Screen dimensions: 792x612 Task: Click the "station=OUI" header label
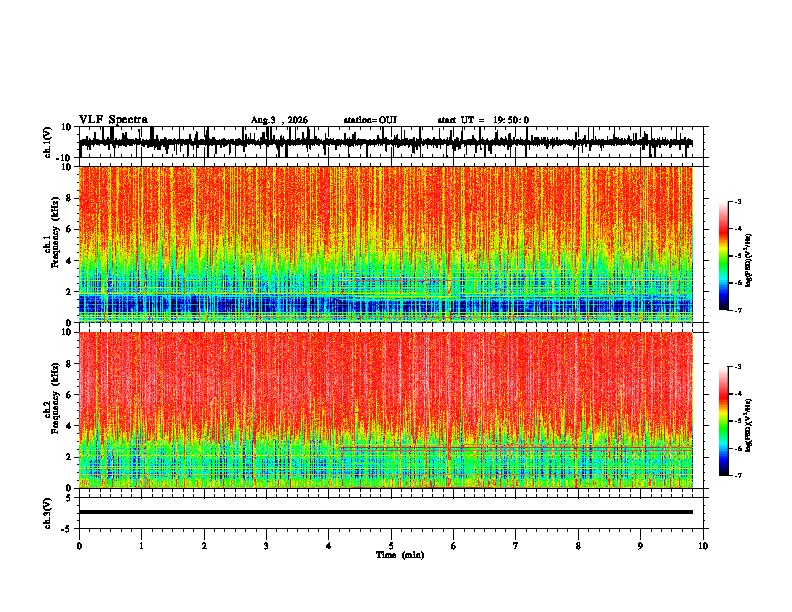(x=370, y=120)
